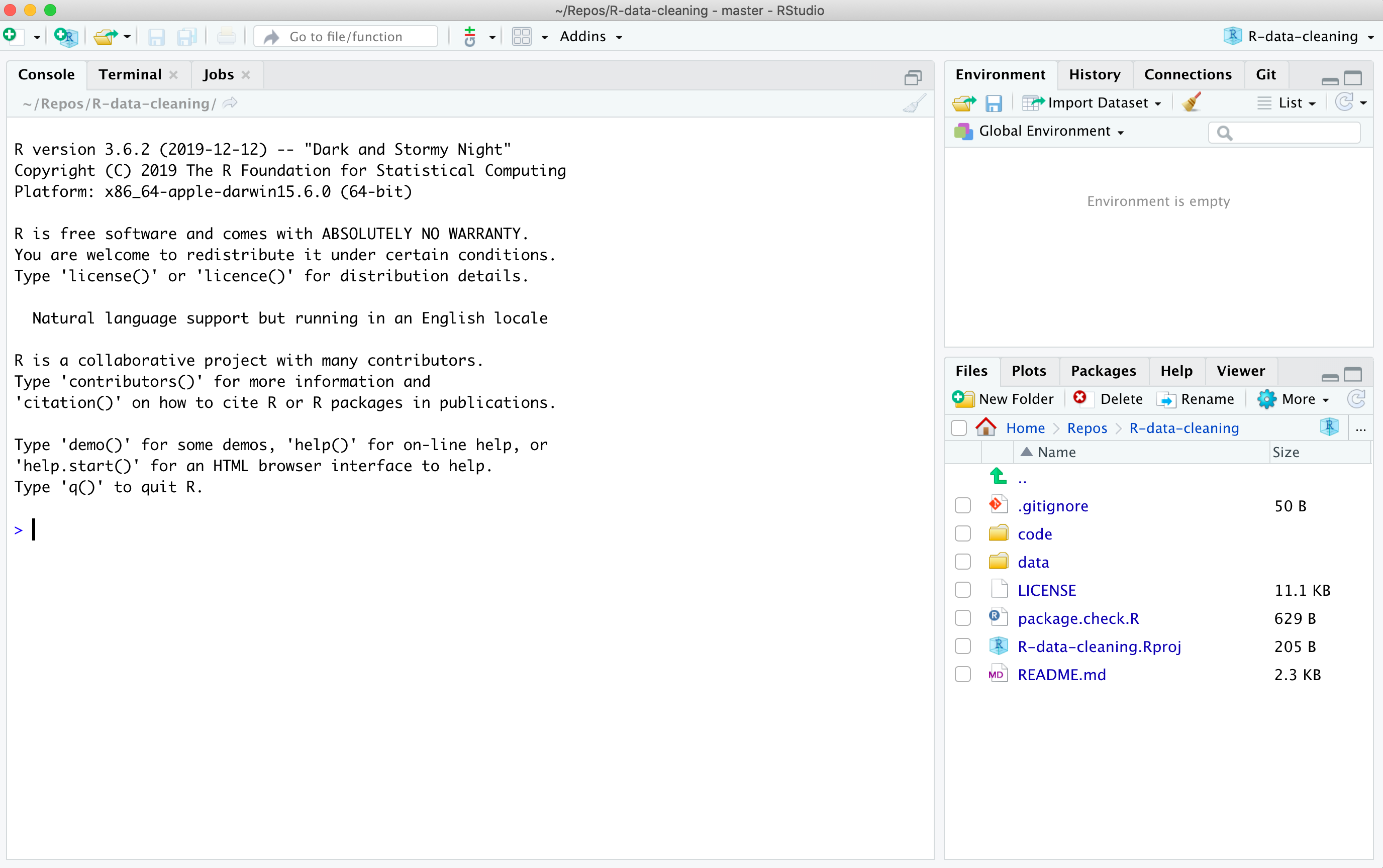Click the Save Workspace disk icon
1383x868 pixels.
pos(993,103)
